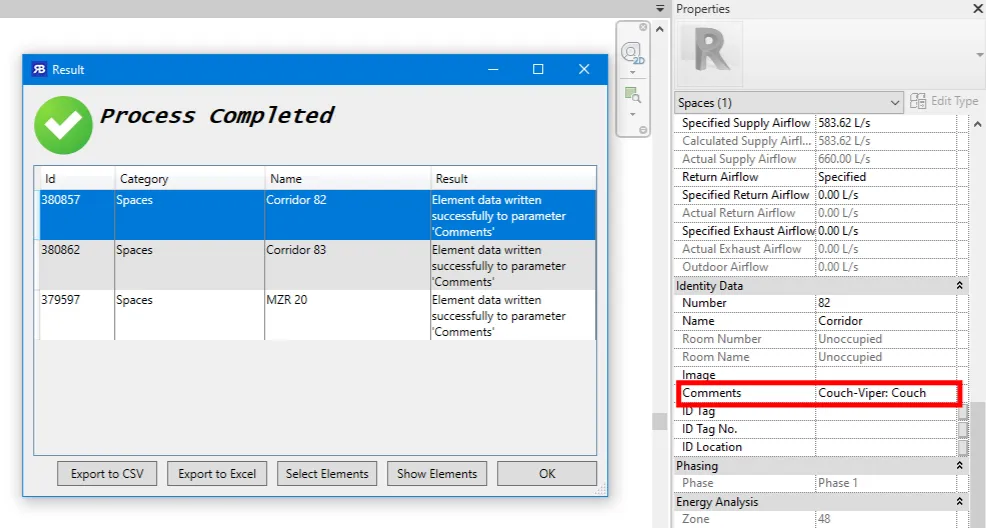986x528 pixels.
Task: Edit the Specified Exhaust Airflow value
Action: 885,231
